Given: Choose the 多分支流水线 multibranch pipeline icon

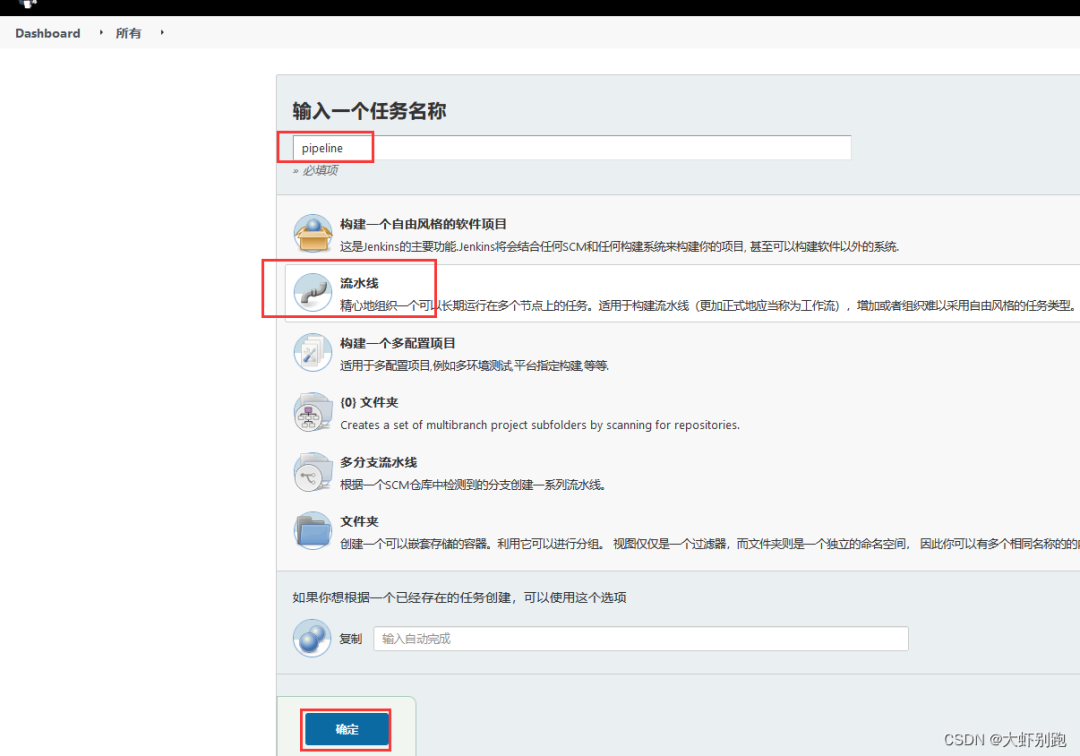Looking at the screenshot, I should click(x=313, y=472).
